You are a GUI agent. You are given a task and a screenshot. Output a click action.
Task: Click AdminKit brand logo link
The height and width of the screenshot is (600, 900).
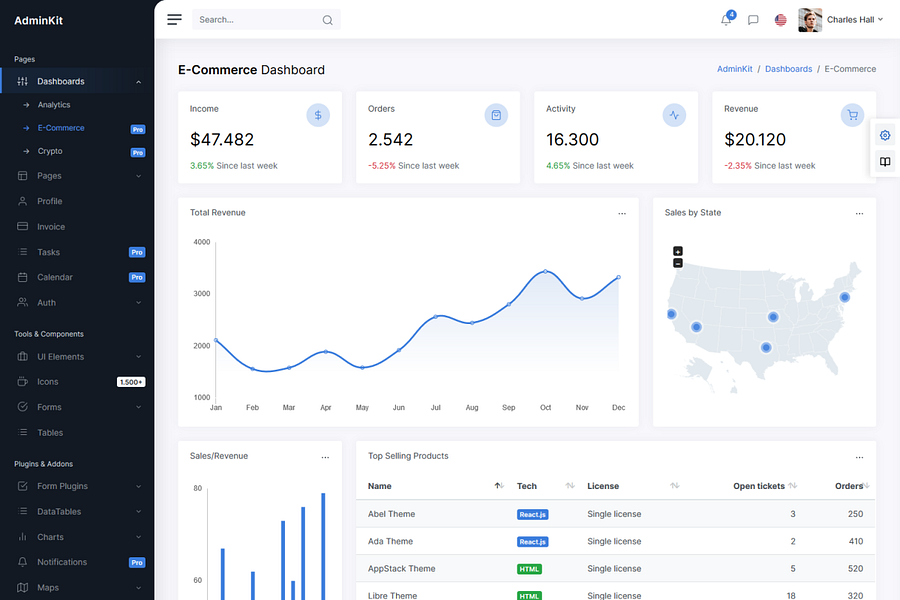[x=38, y=21]
